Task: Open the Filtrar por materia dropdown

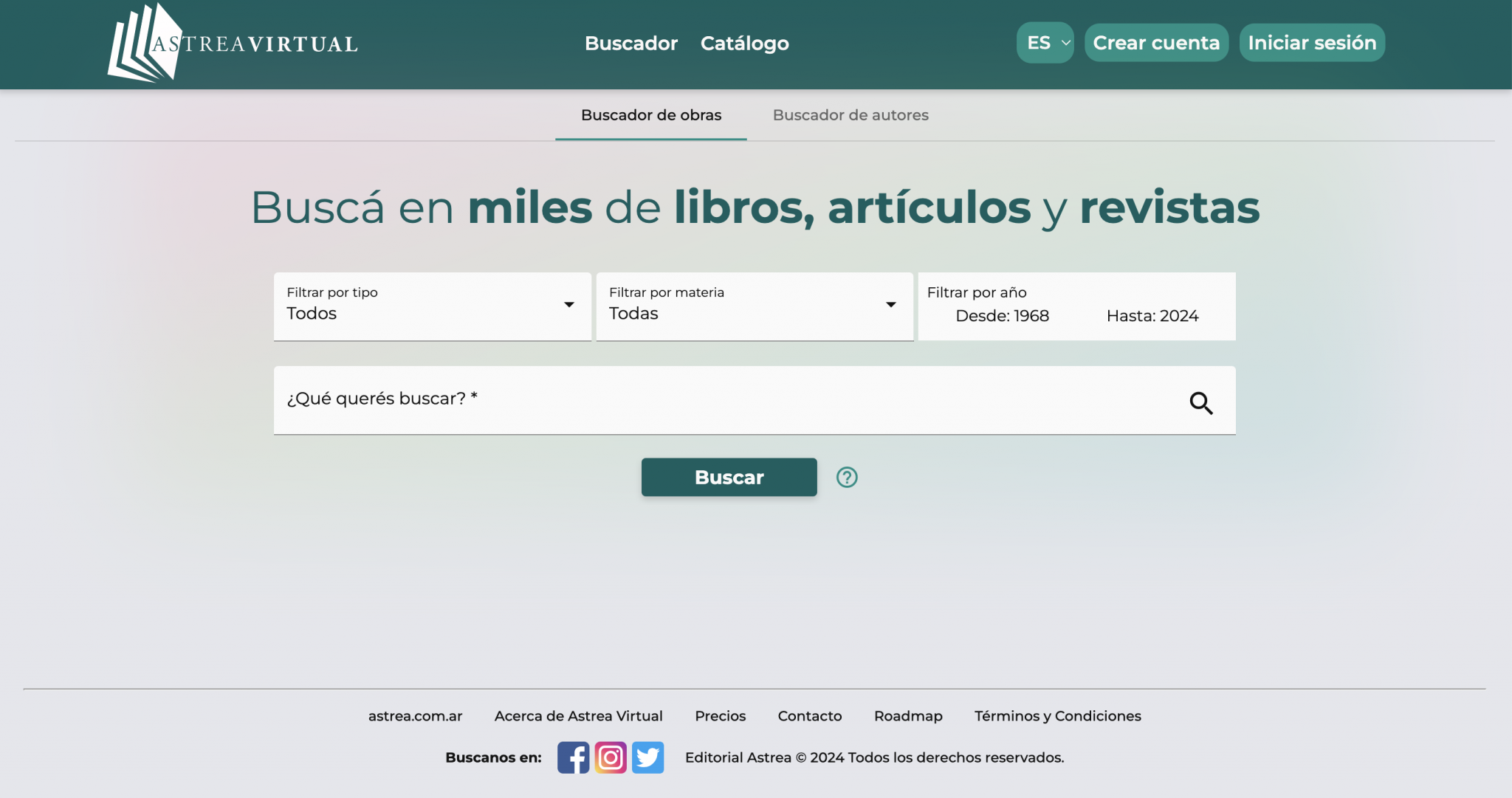Action: (755, 306)
